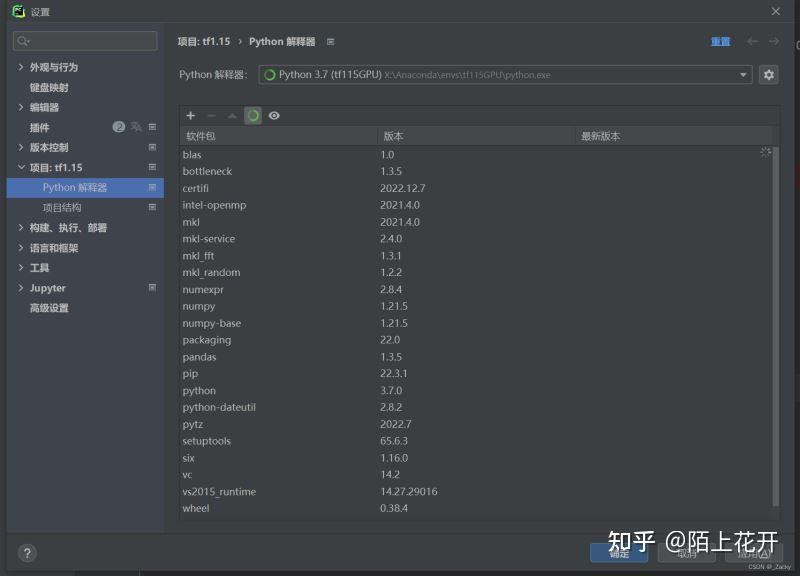Install a new package with the plus icon
This screenshot has height=576, width=800.
coord(190,115)
